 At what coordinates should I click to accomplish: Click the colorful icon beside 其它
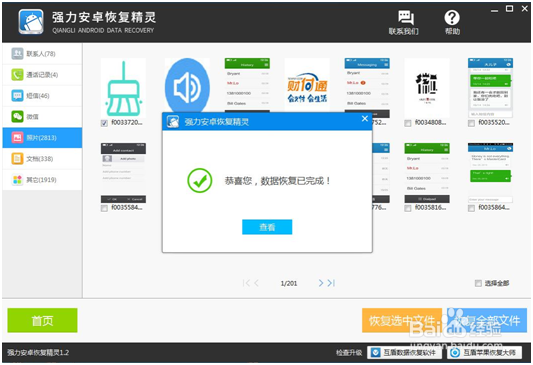tap(17, 179)
